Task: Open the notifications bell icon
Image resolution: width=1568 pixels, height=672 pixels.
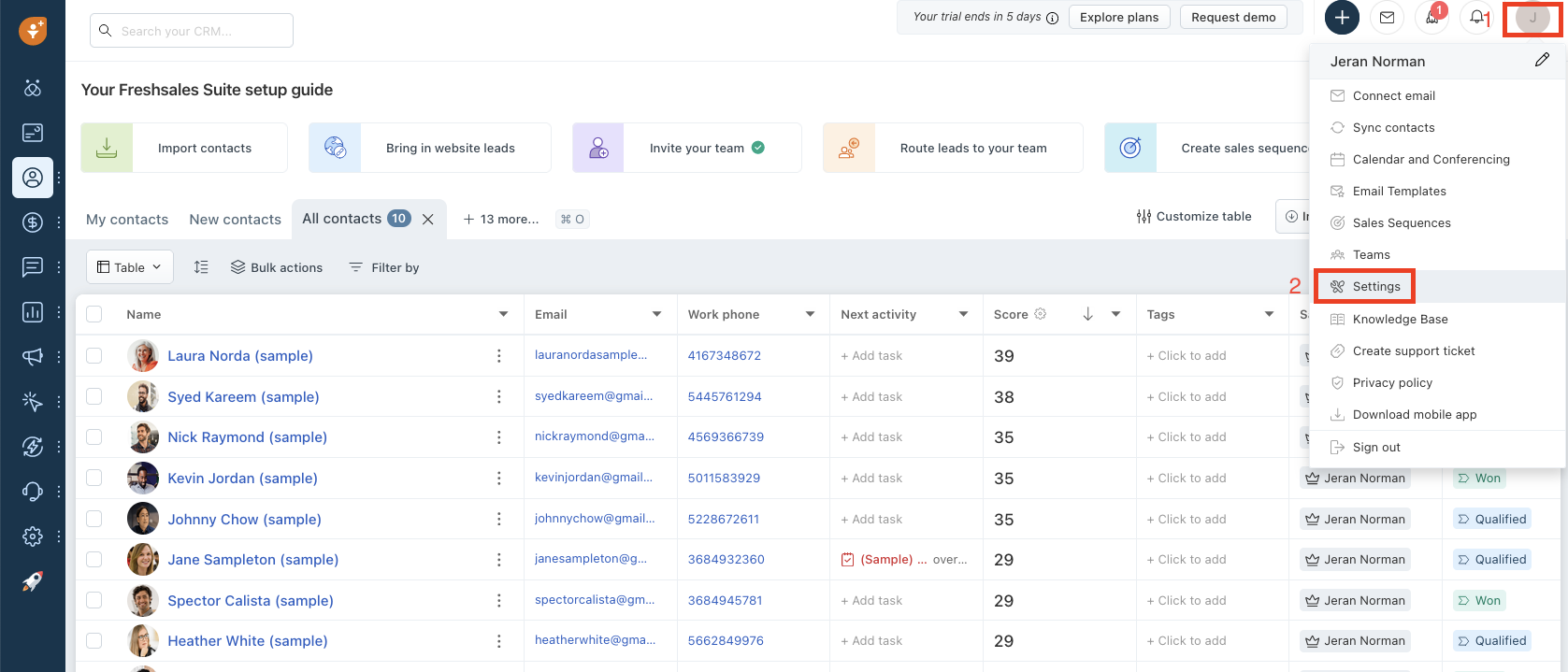Action: point(1476,17)
